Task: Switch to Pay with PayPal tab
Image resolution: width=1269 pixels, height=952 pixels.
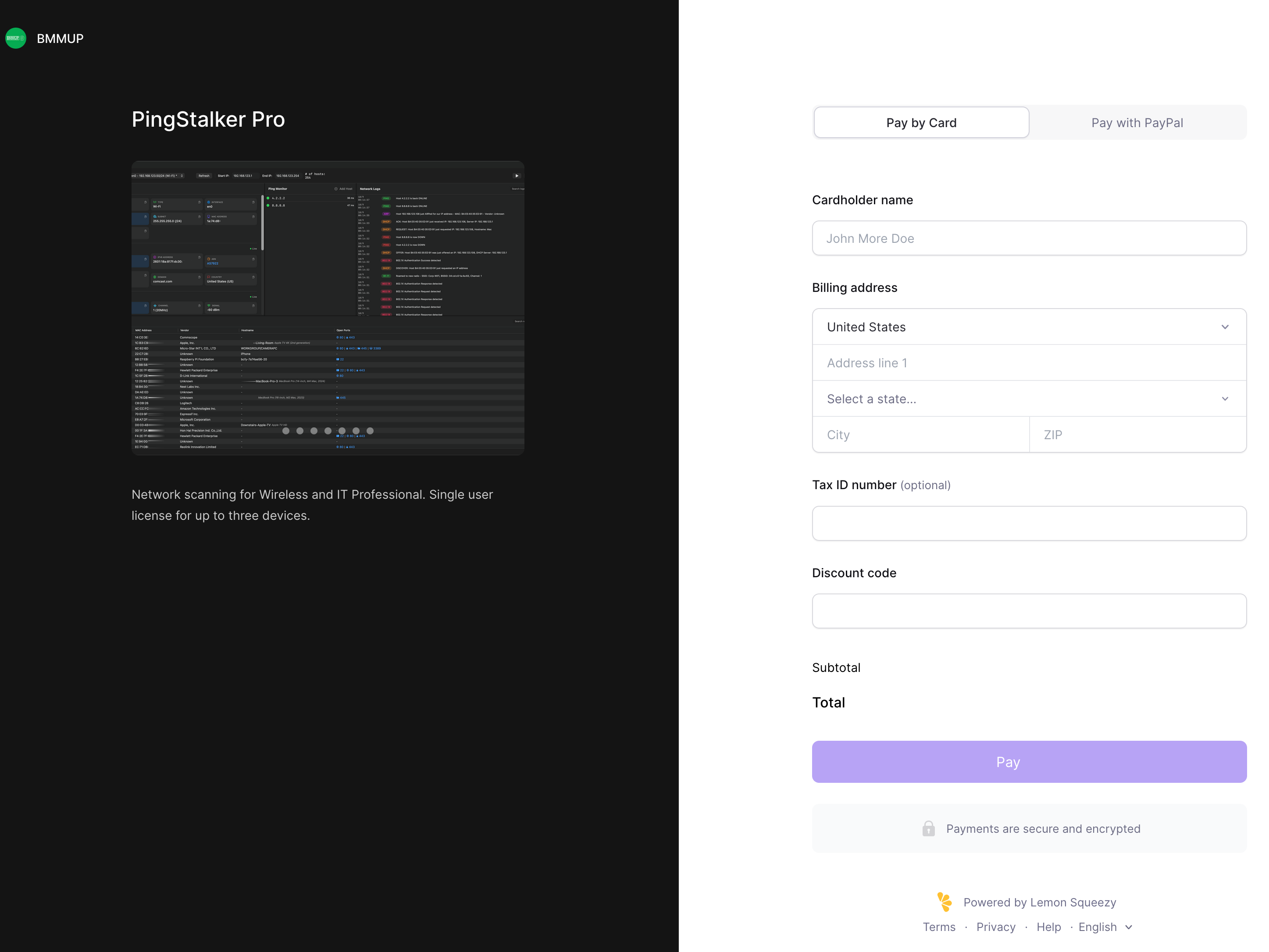Action: (x=1137, y=123)
